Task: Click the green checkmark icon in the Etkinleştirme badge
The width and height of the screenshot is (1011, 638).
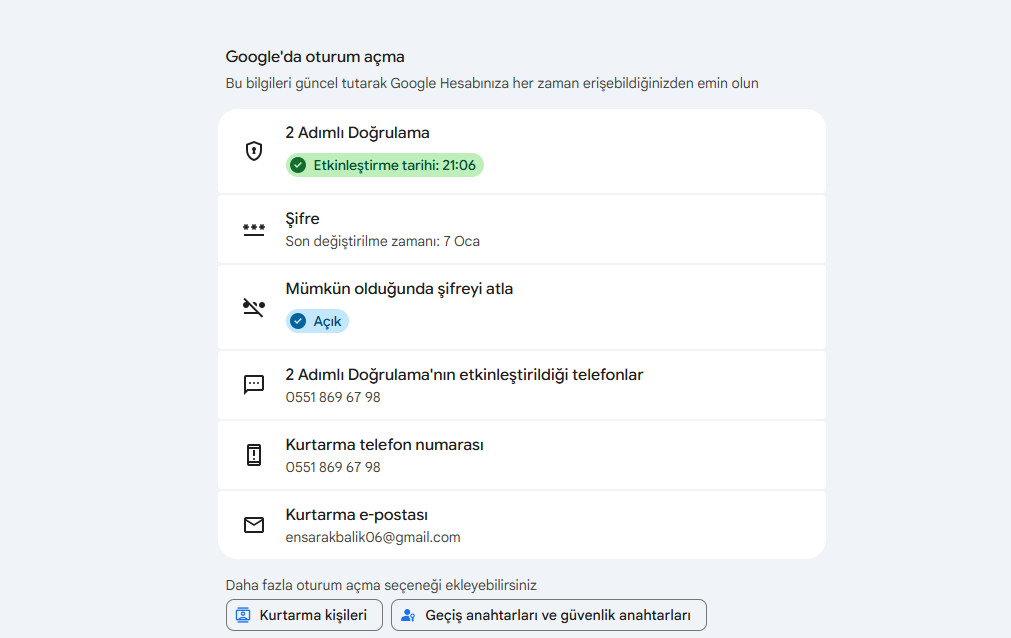Action: click(x=298, y=165)
